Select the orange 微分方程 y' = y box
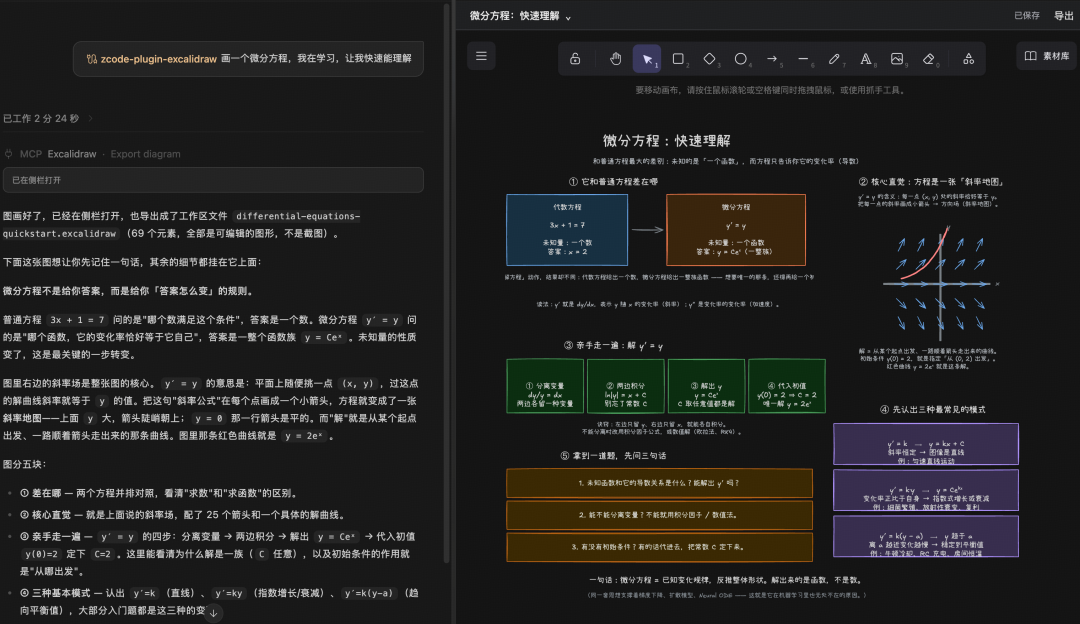This screenshot has height=624, width=1080. [x=736, y=230]
